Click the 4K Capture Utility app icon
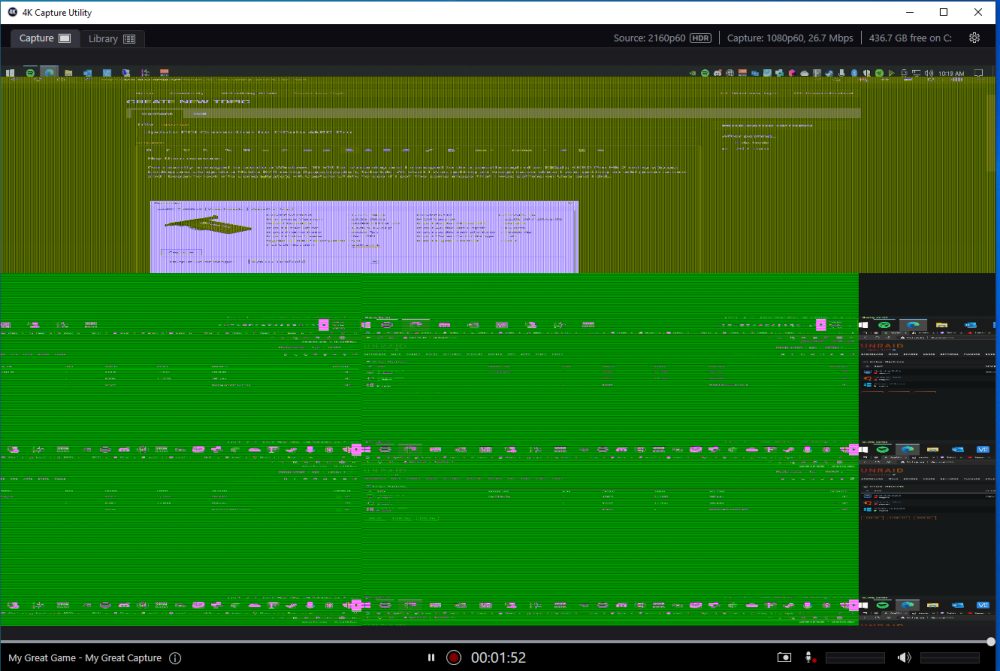Image resolution: width=1000 pixels, height=671 pixels. [12, 12]
